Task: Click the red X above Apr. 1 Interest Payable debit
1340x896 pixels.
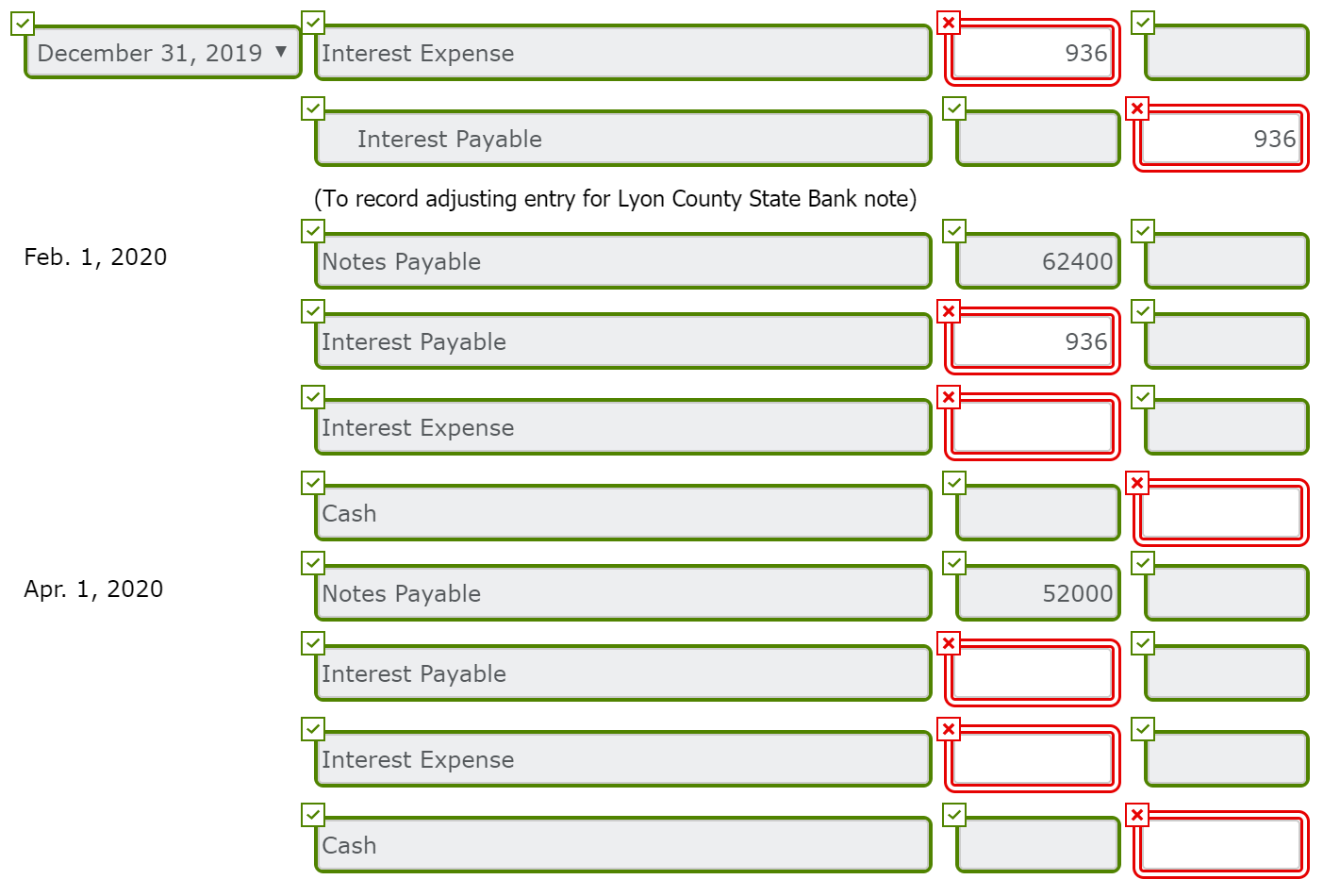Action: (x=949, y=643)
